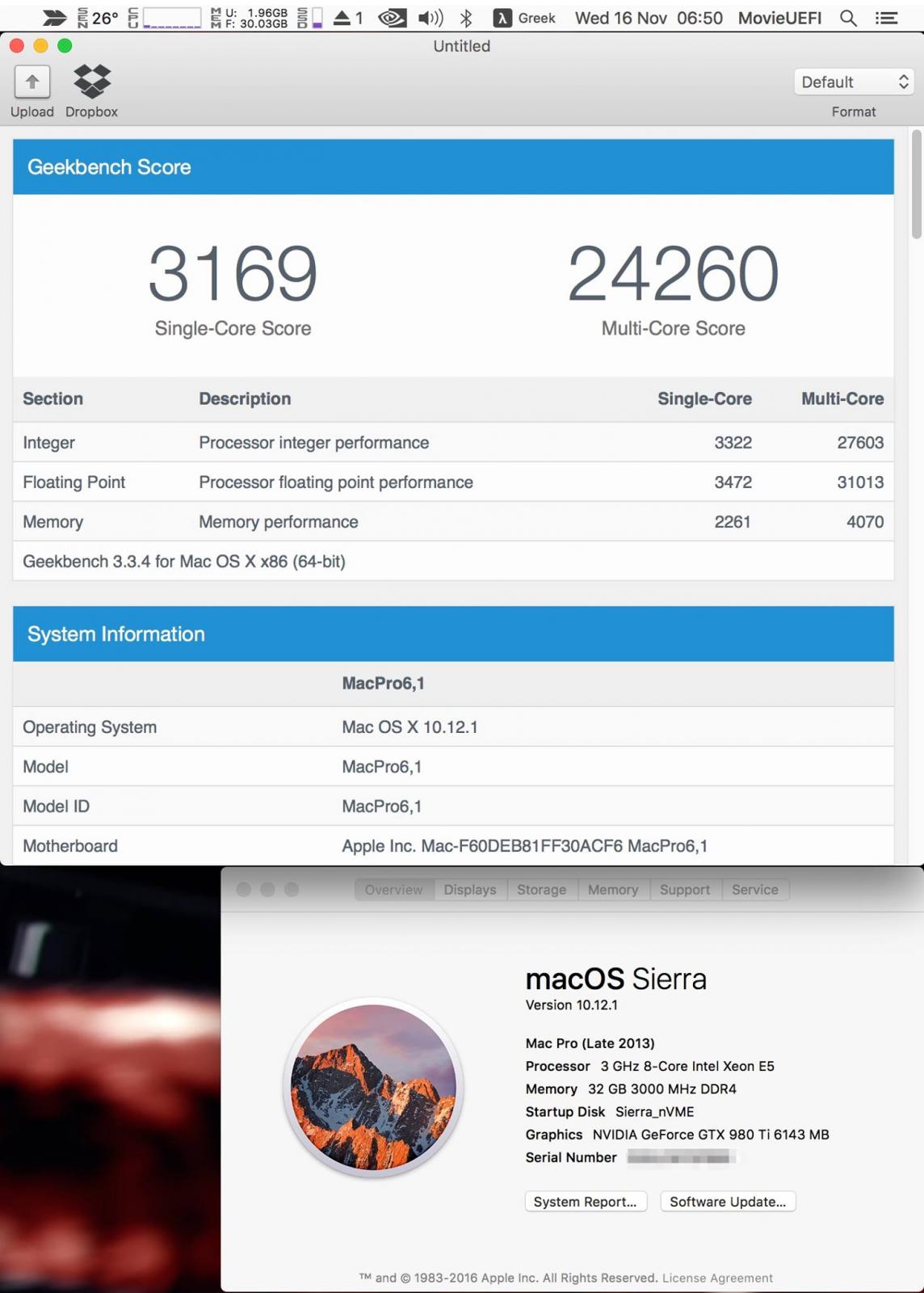Click the Processor 3 GHz 8-Core line
This screenshot has height=1293, width=924.
[649, 1067]
